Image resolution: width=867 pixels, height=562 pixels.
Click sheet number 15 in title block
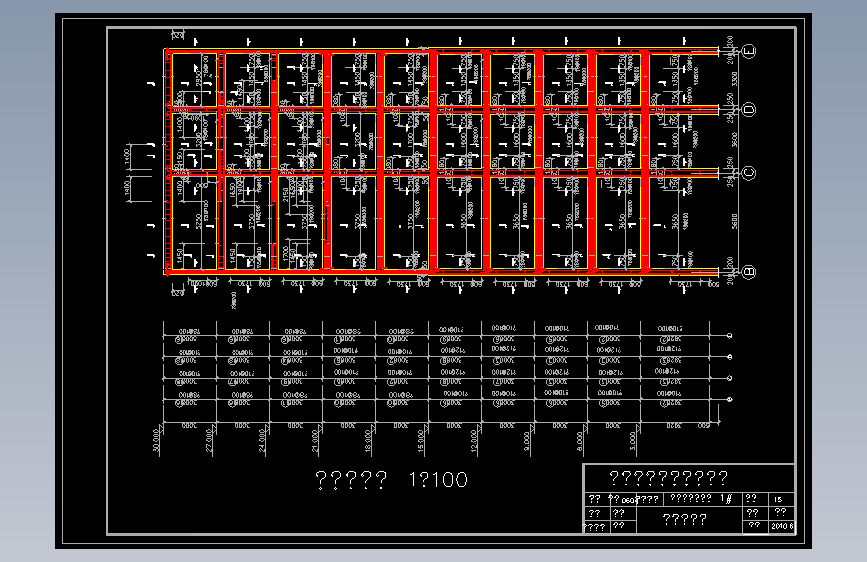(x=779, y=499)
